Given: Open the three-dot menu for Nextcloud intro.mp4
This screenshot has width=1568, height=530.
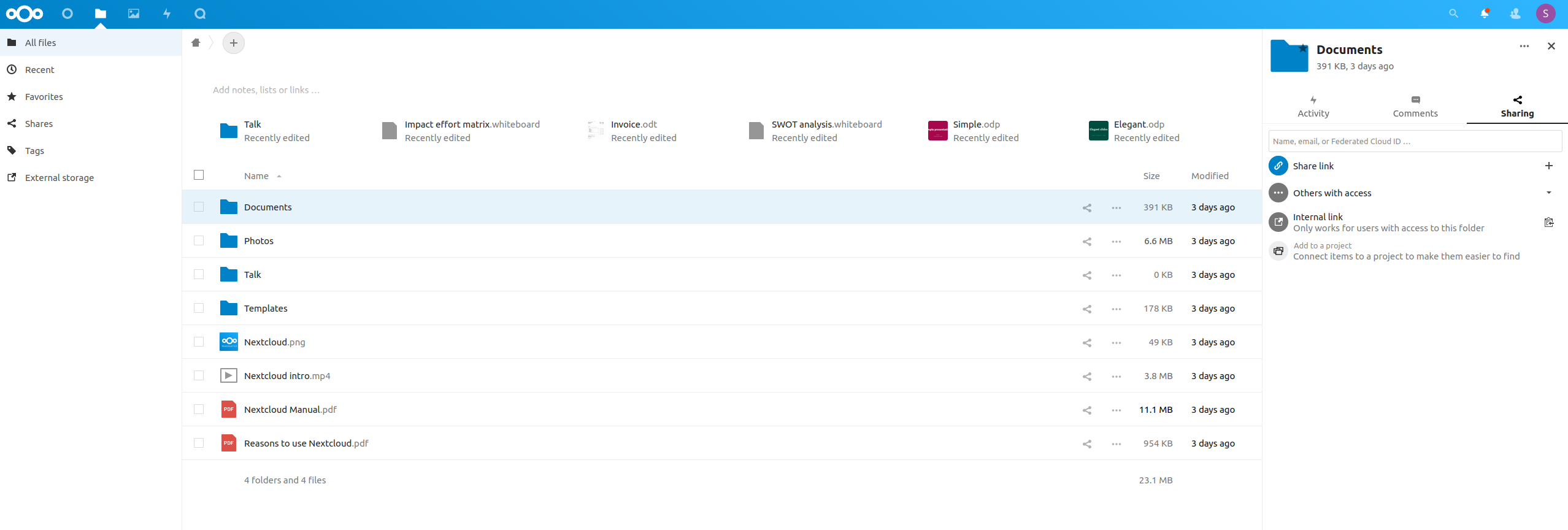Looking at the screenshot, I should [1116, 377].
